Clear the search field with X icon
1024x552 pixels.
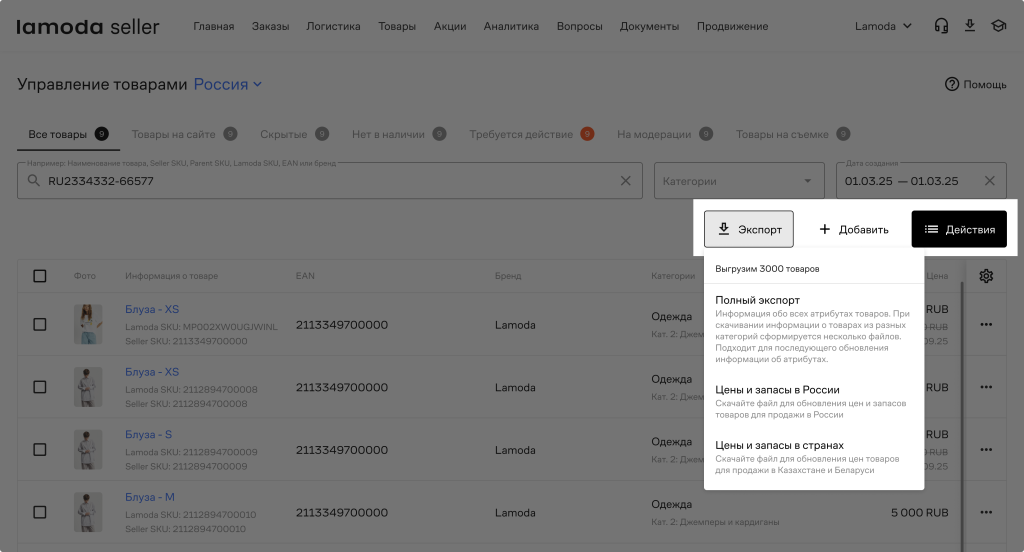[x=626, y=181]
